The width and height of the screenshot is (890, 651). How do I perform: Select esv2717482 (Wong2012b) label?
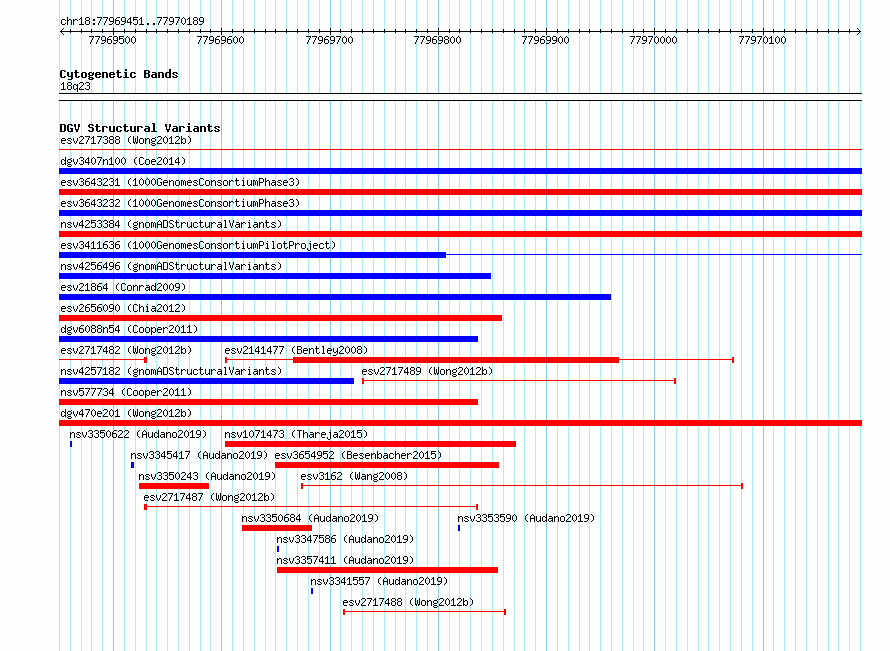point(126,350)
